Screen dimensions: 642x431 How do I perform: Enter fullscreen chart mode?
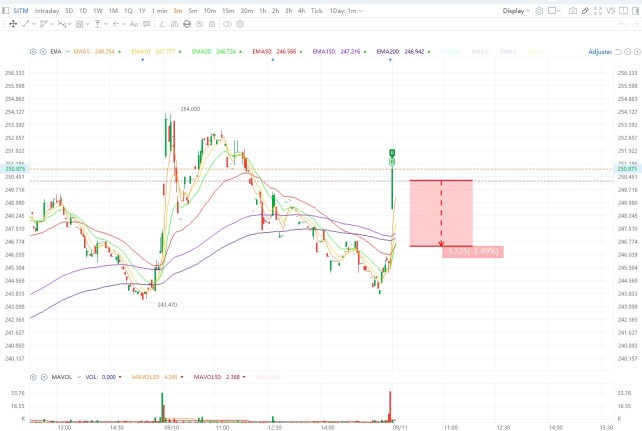click(x=598, y=11)
